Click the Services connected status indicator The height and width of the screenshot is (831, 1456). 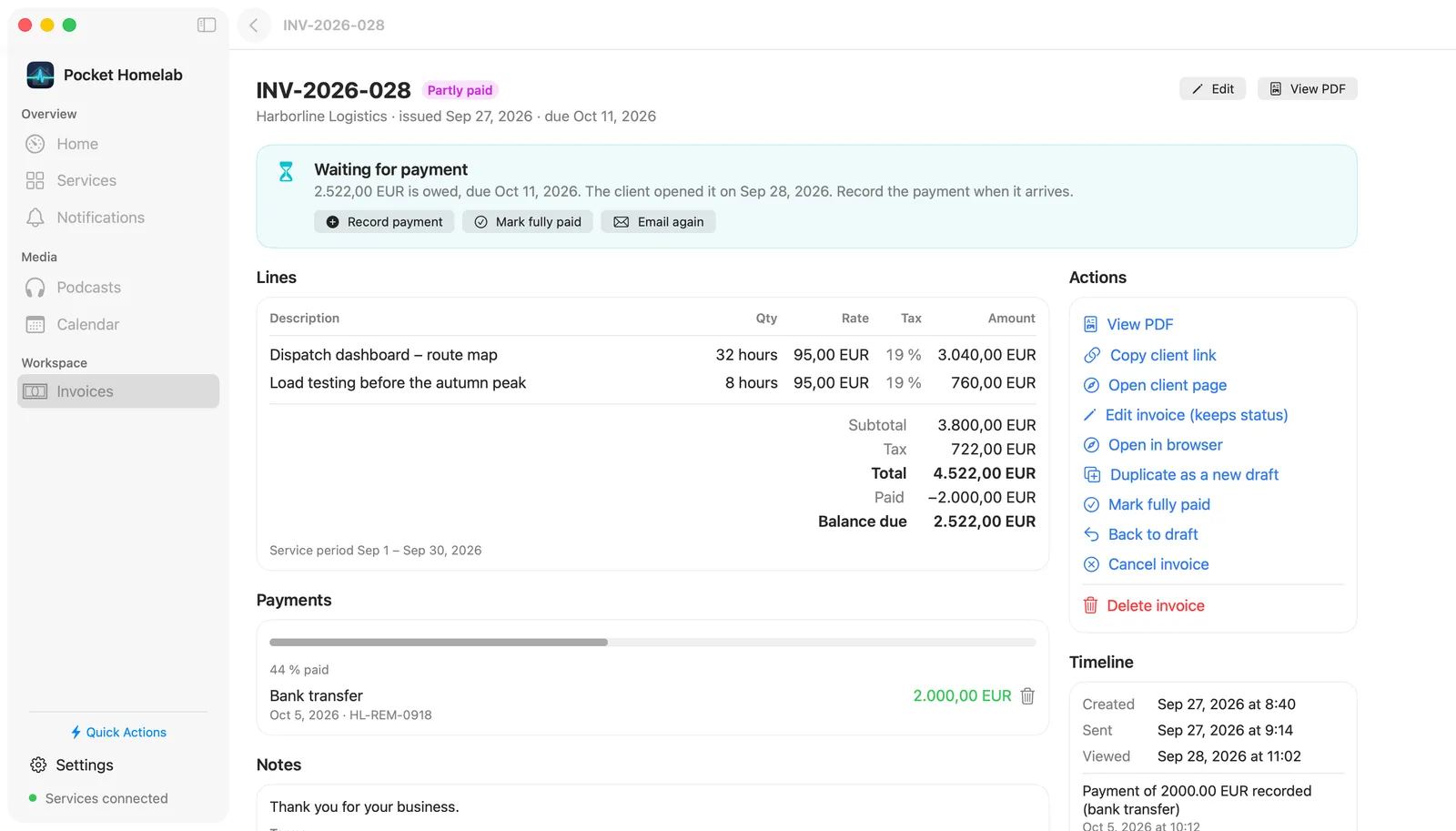point(98,798)
